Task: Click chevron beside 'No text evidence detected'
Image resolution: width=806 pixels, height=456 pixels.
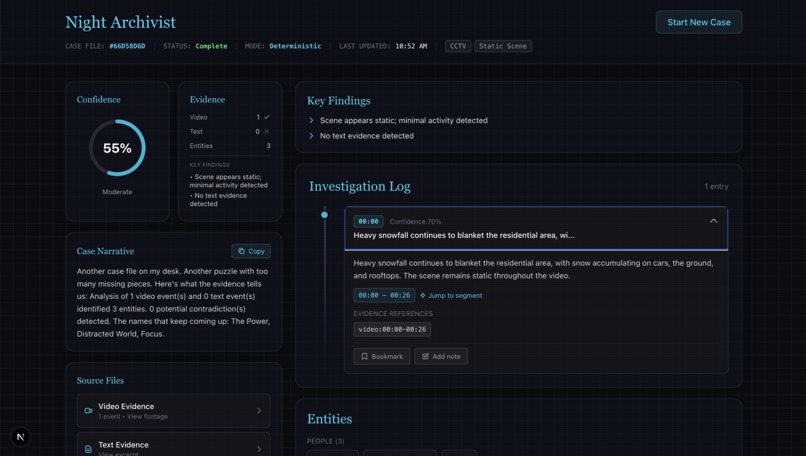Action: [312, 136]
